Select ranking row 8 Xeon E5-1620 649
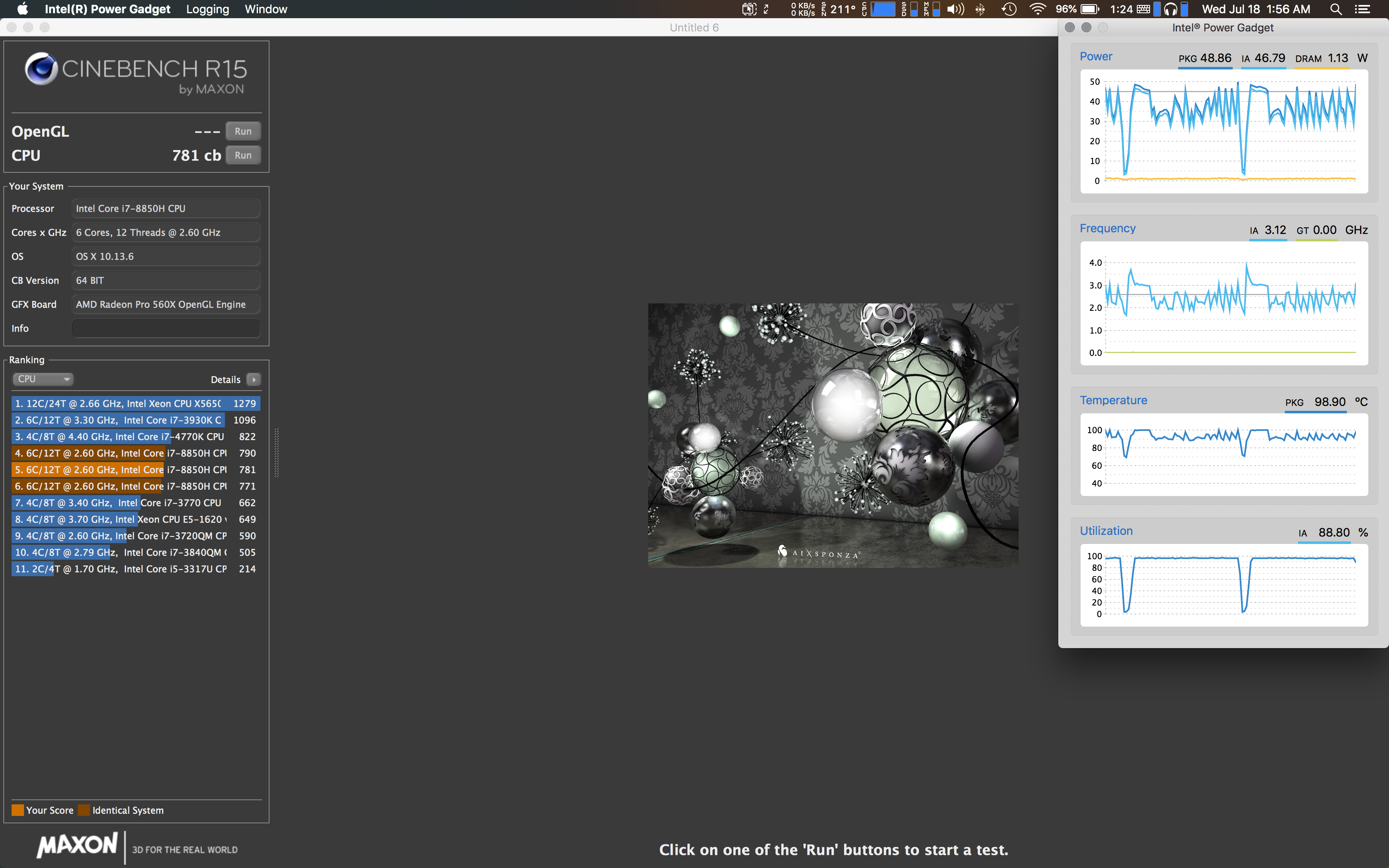This screenshot has height=868, width=1389. (136, 520)
